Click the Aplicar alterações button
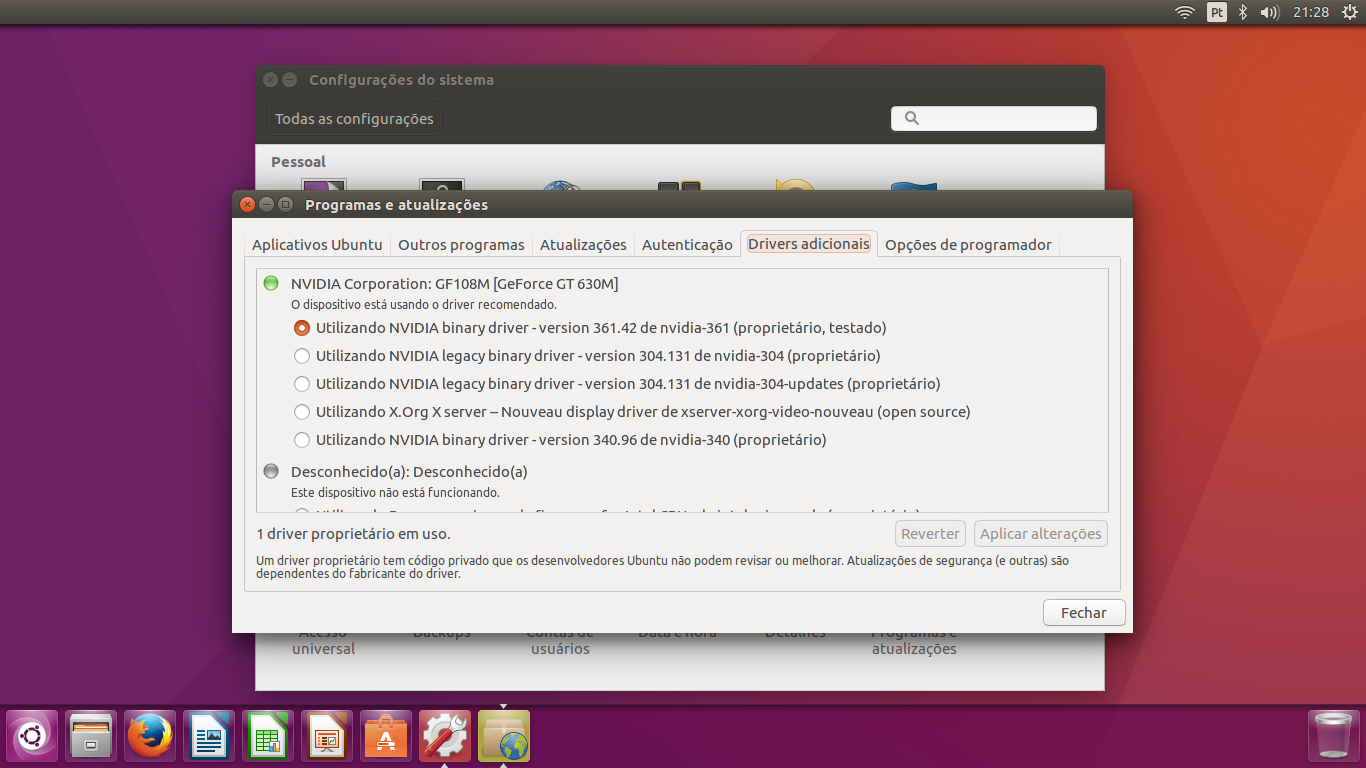The height and width of the screenshot is (768, 1366). (1041, 534)
